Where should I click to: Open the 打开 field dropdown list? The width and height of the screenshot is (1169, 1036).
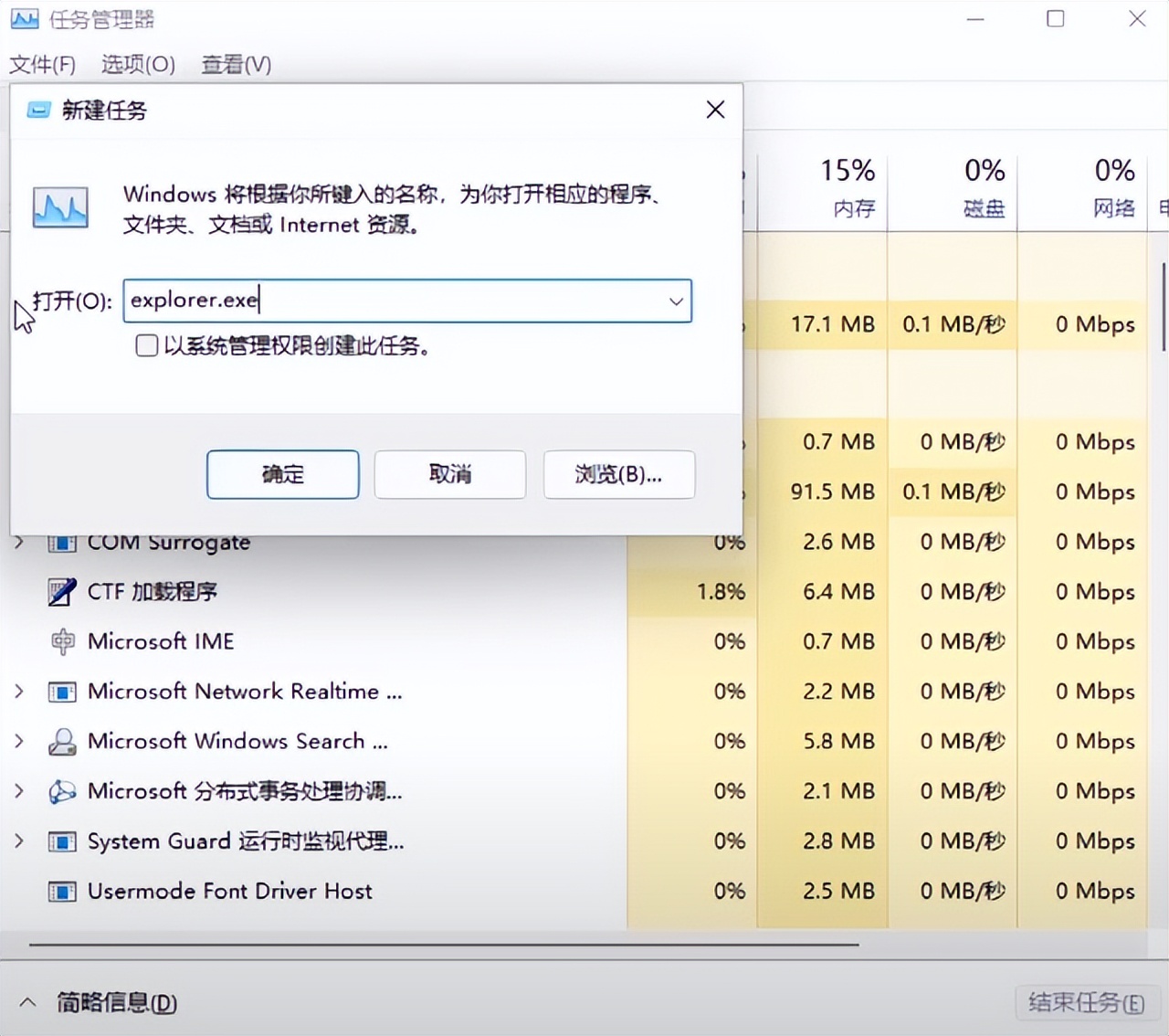click(675, 301)
